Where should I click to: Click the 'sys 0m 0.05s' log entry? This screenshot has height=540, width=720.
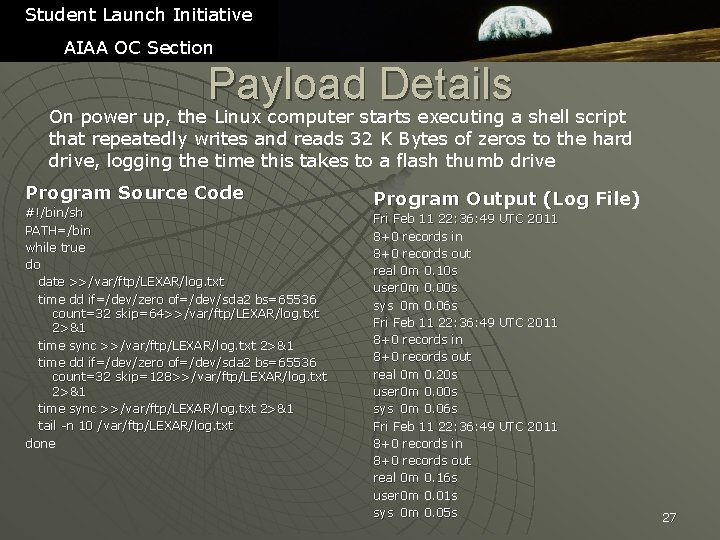pyautogui.click(x=415, y=512)
